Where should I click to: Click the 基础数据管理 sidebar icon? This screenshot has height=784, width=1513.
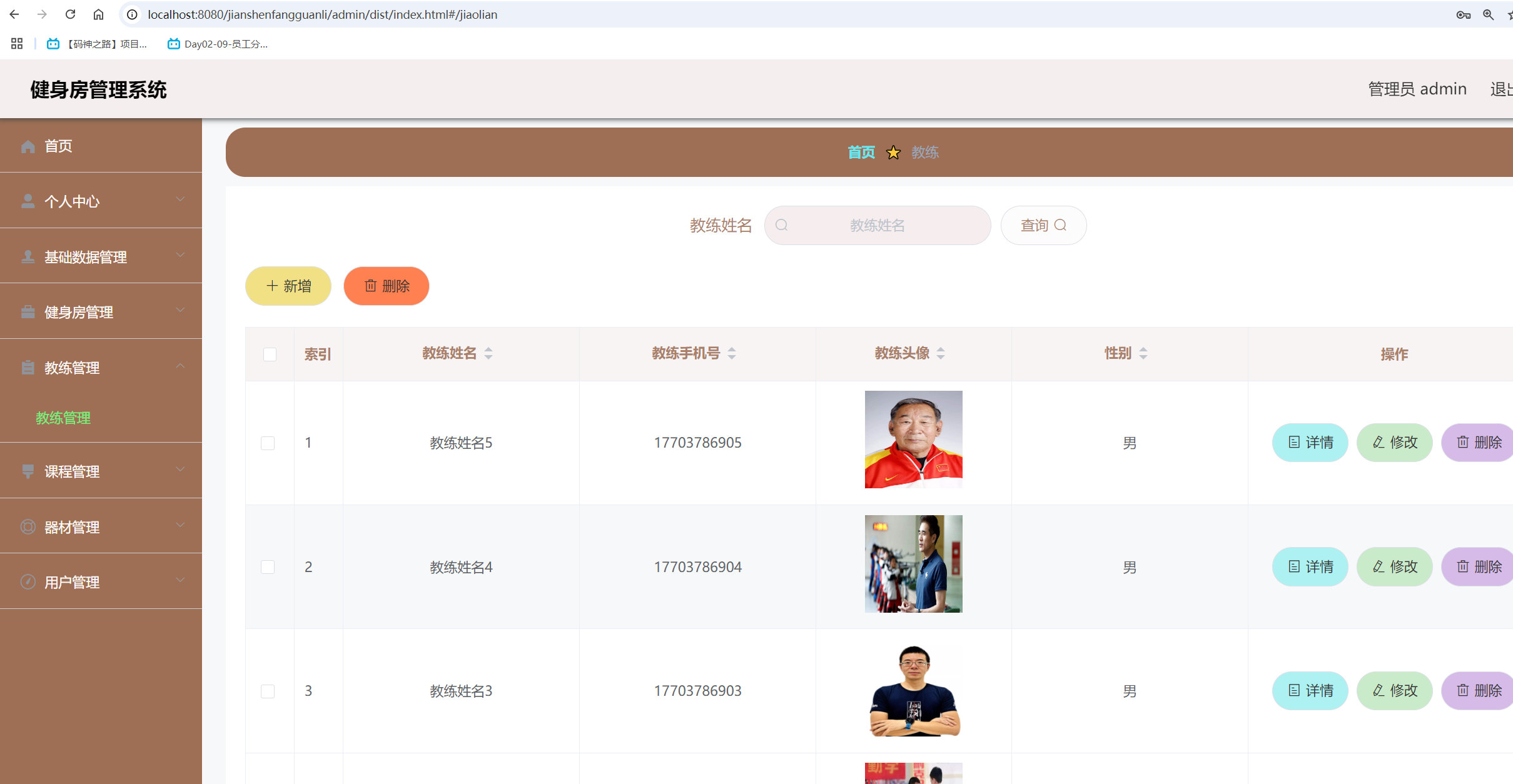tap(28, 257)
